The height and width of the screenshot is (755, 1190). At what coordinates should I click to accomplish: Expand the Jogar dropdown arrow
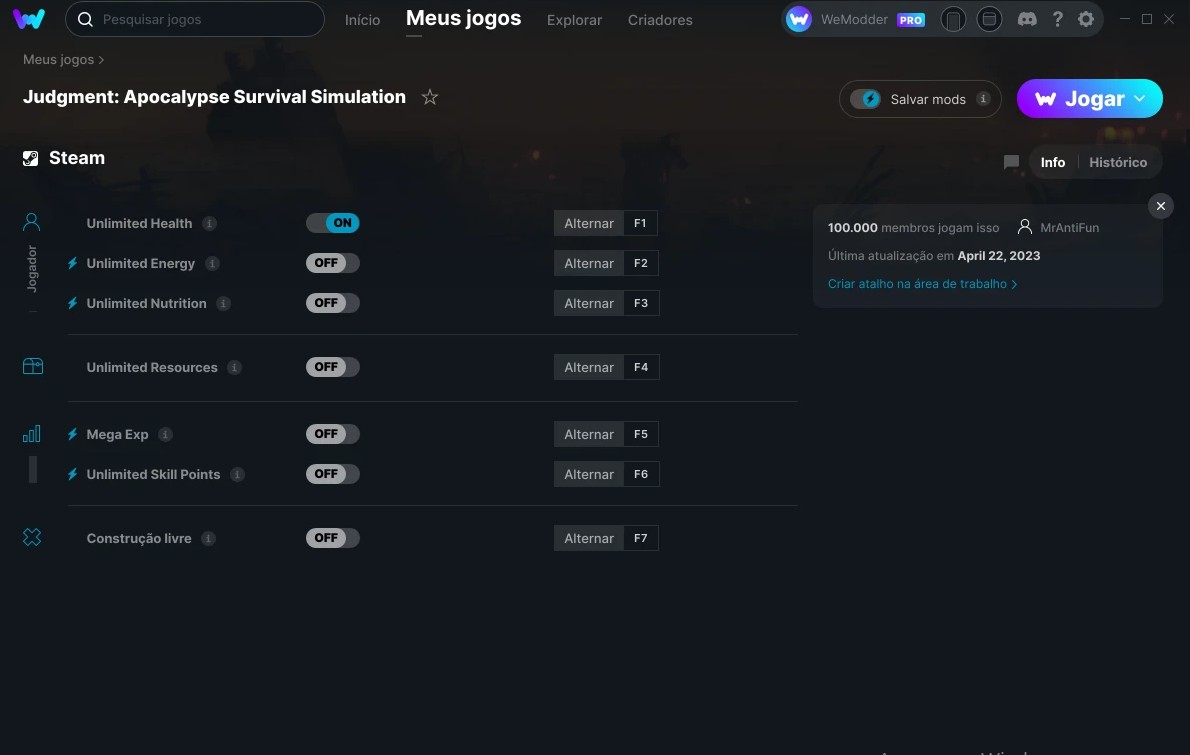coord(1139,99)
